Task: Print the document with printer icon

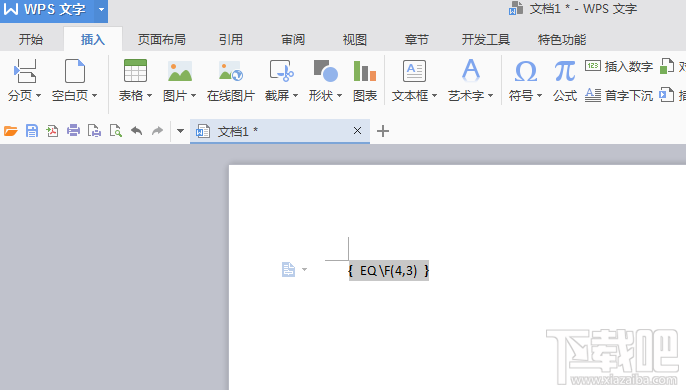Action: (x=74, y=130)
